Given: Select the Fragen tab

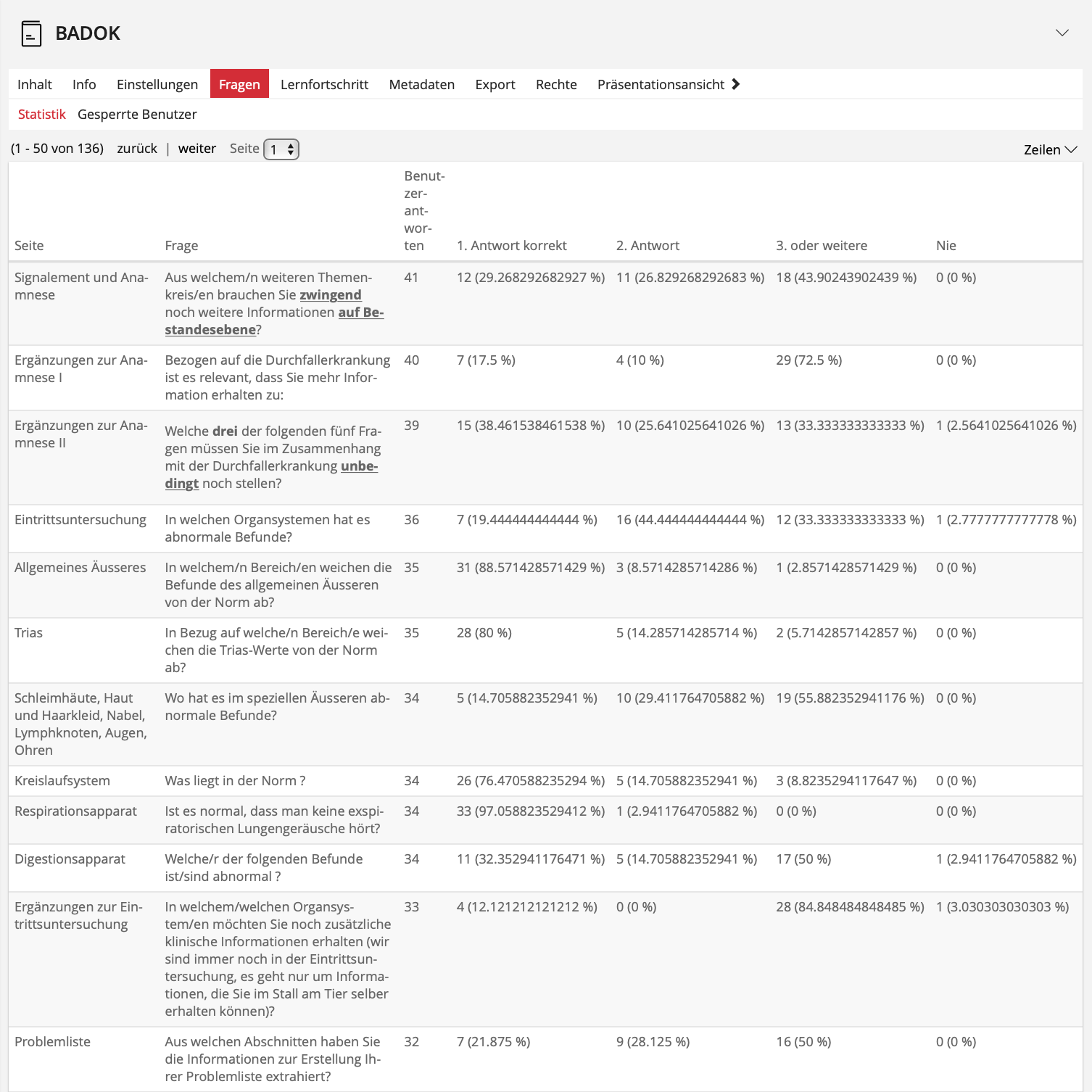Looking at the screenshot, I should click(239, 84).
